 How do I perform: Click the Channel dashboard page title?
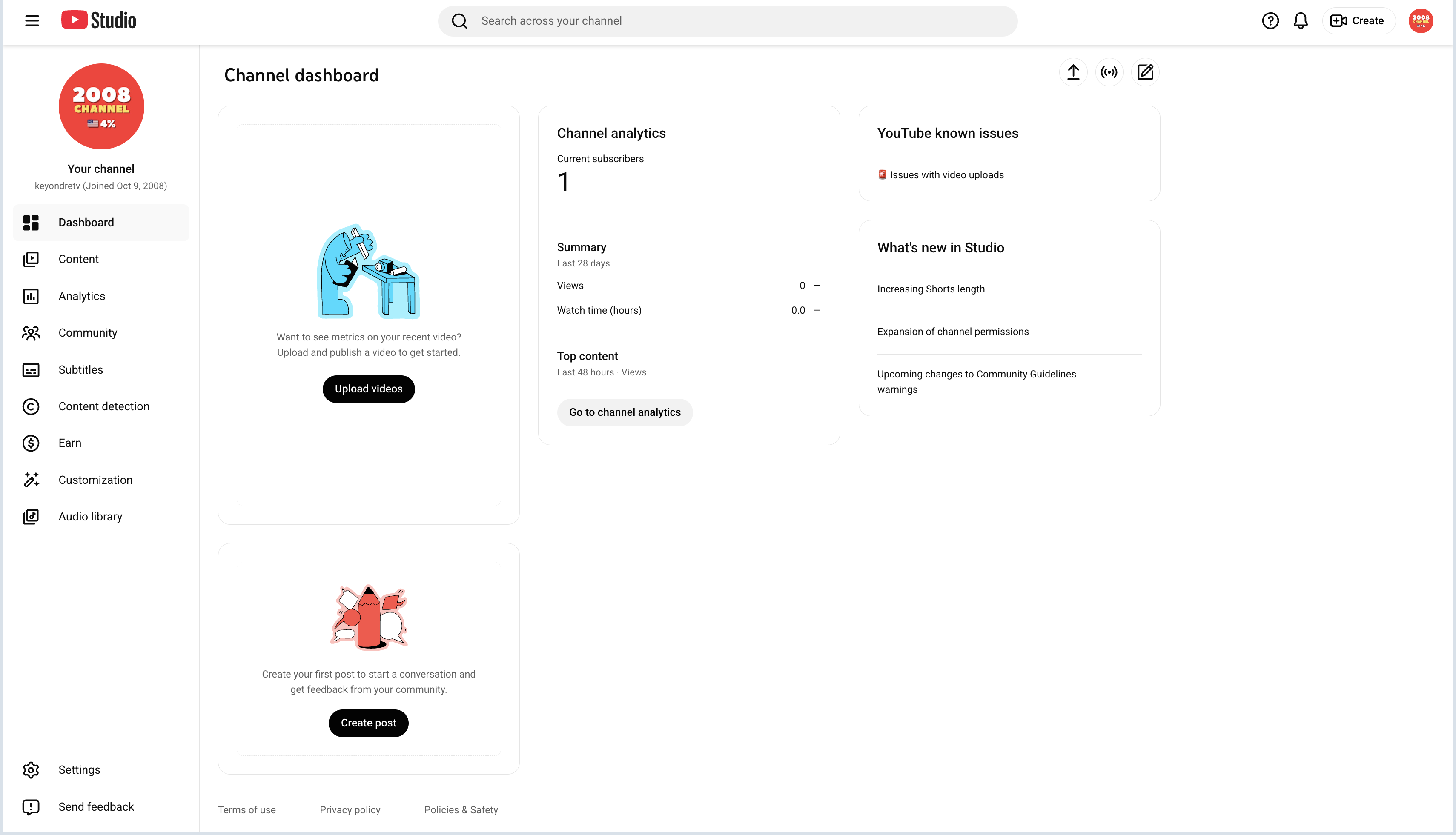(301, 75)
